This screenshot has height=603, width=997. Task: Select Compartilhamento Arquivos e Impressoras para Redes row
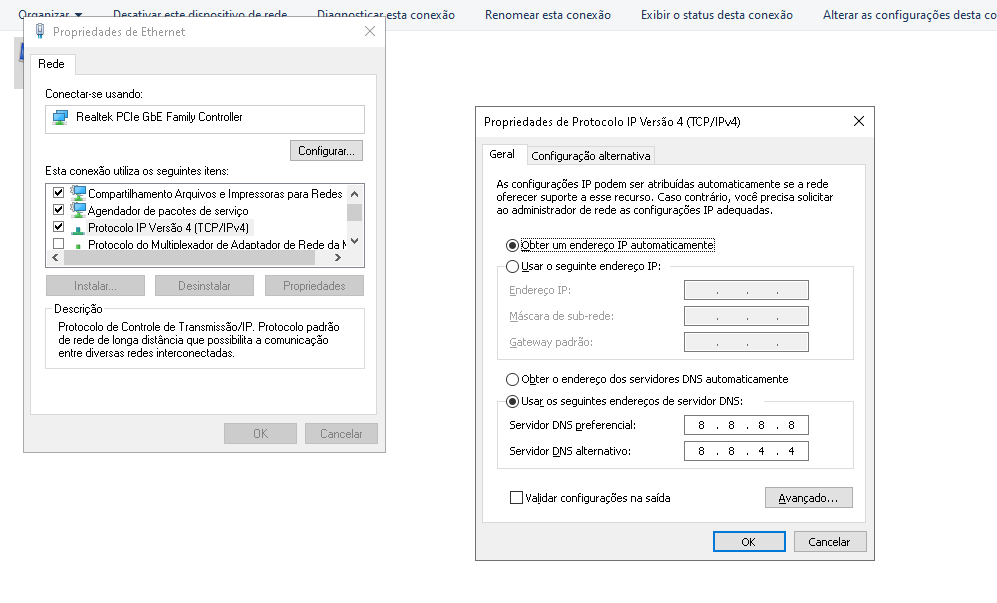[215, 193]
